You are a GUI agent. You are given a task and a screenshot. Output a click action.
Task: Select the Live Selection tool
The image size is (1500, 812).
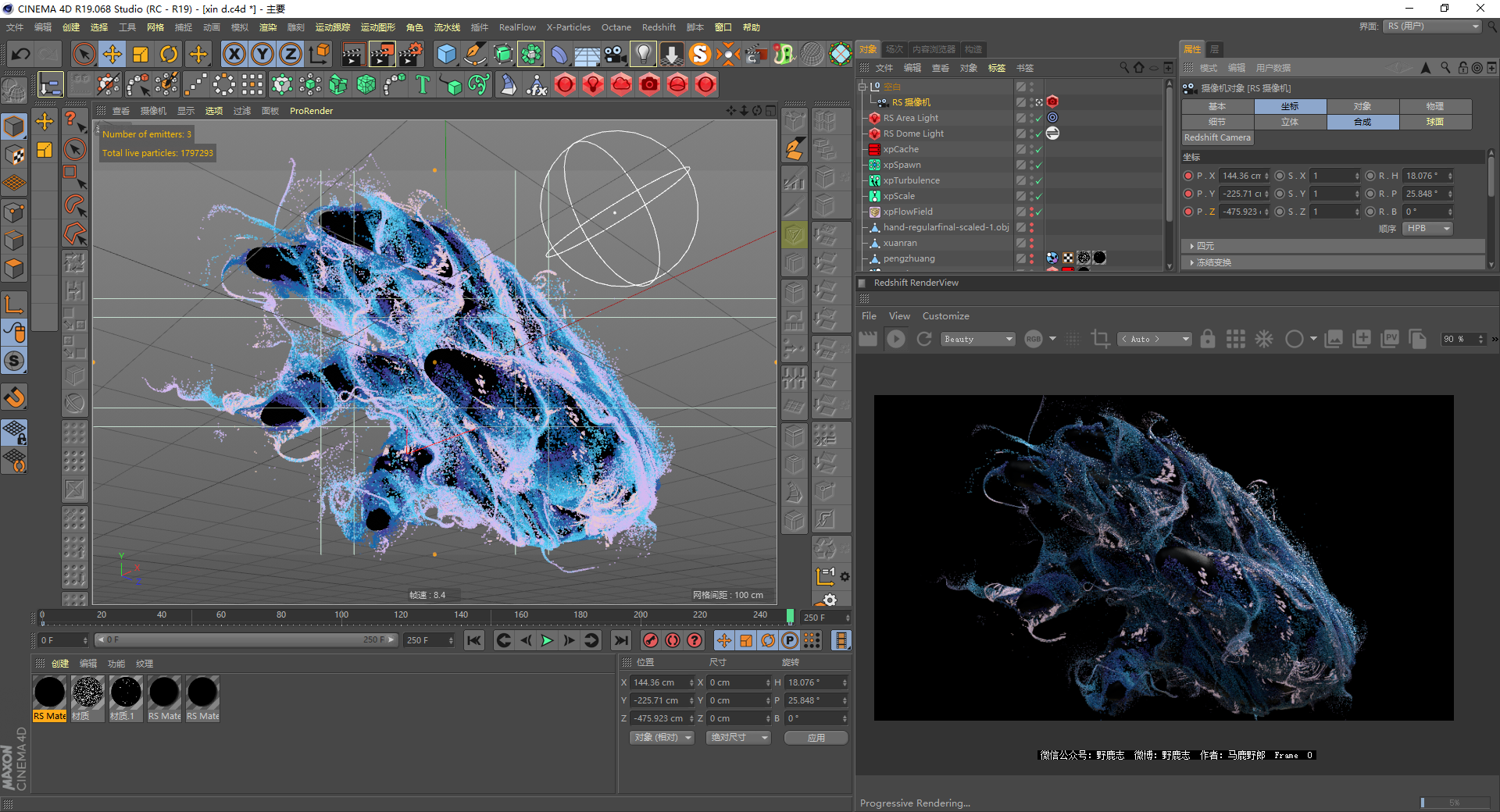pos(84,54)
